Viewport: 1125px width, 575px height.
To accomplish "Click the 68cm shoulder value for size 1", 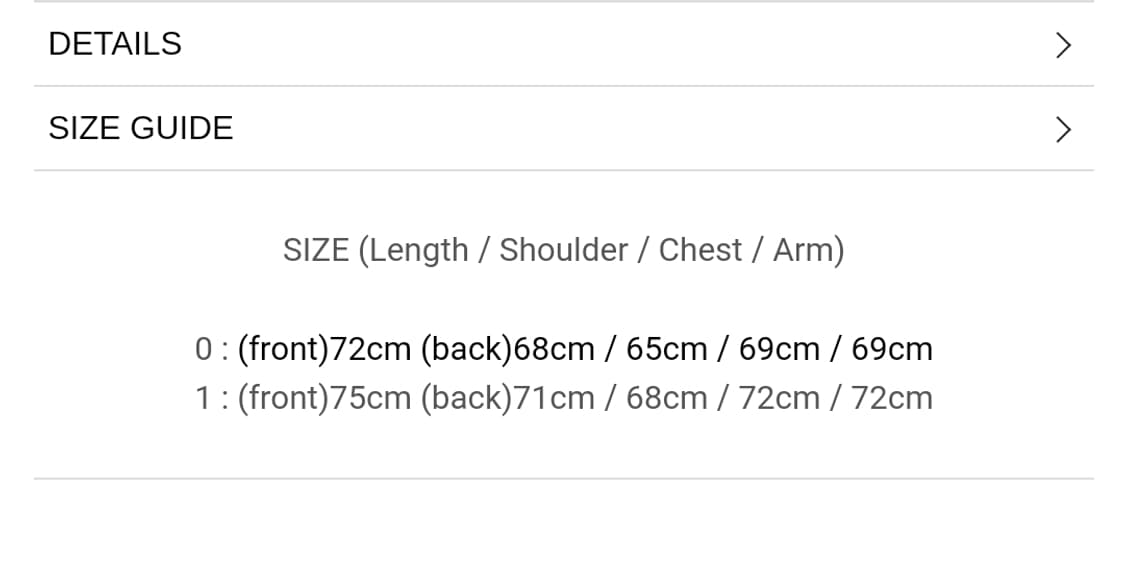I will (667, 398).
